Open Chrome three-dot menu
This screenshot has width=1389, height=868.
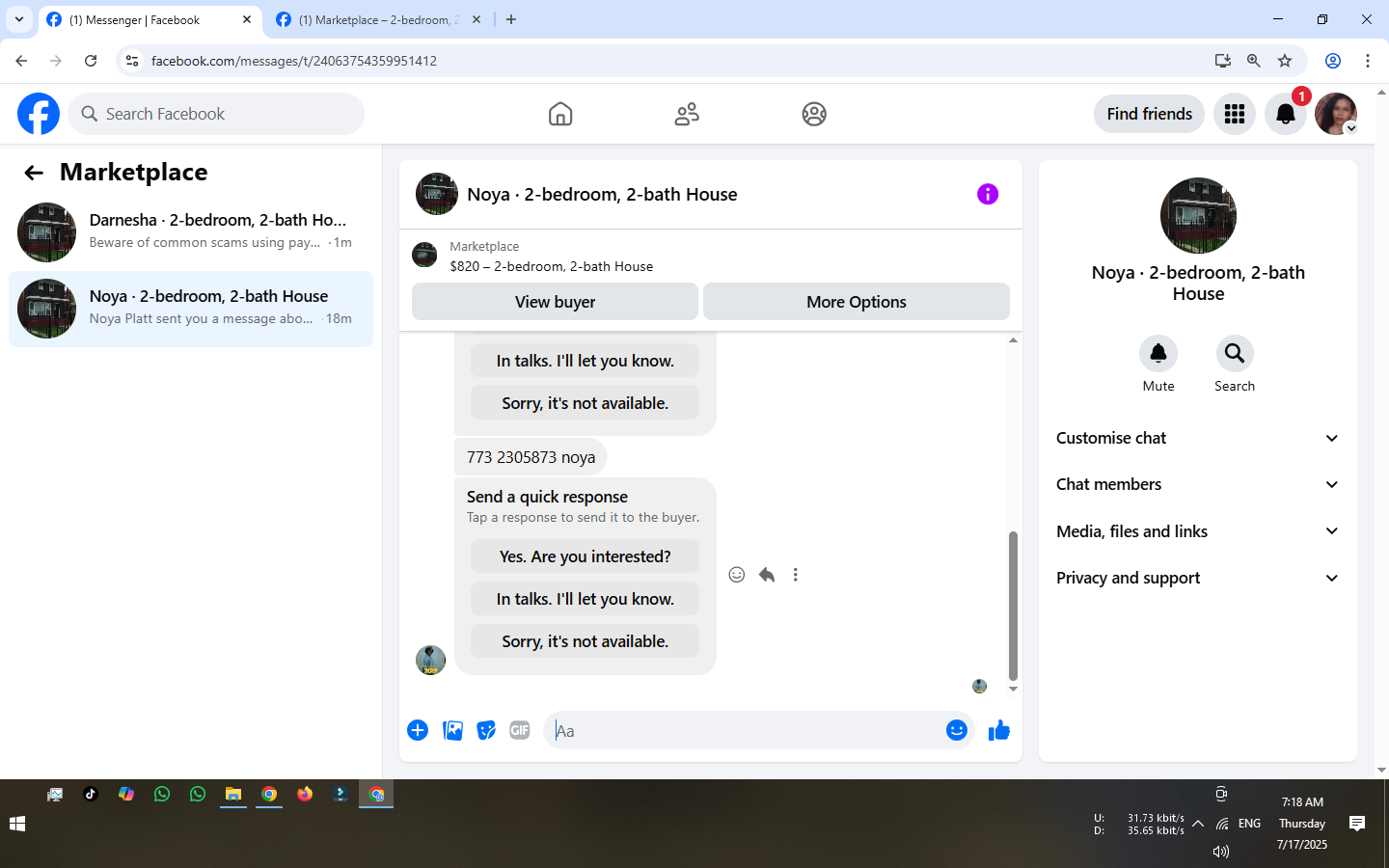coord(1368,61)
